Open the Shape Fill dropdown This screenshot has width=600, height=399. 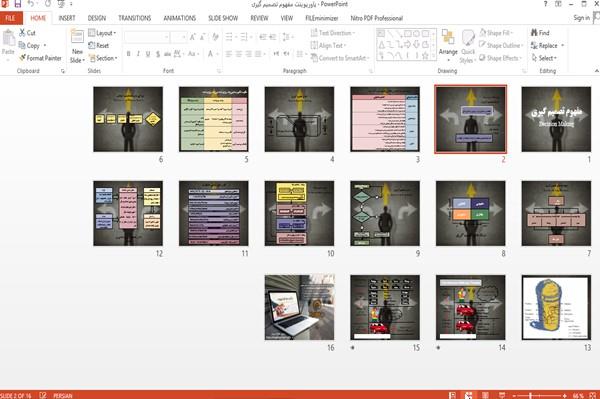point(496,33)
